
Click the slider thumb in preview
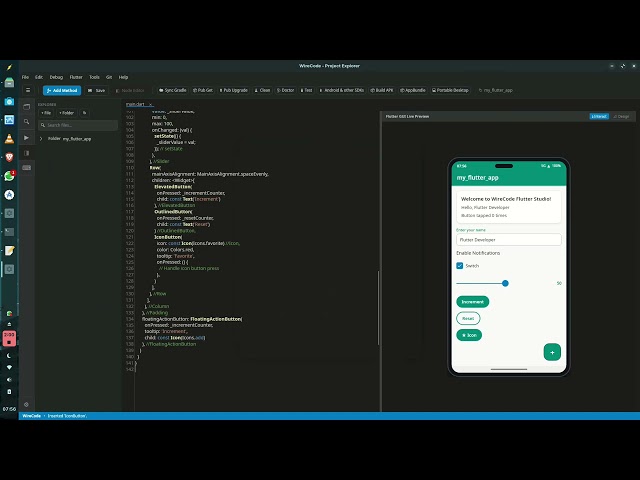point(505,283)
